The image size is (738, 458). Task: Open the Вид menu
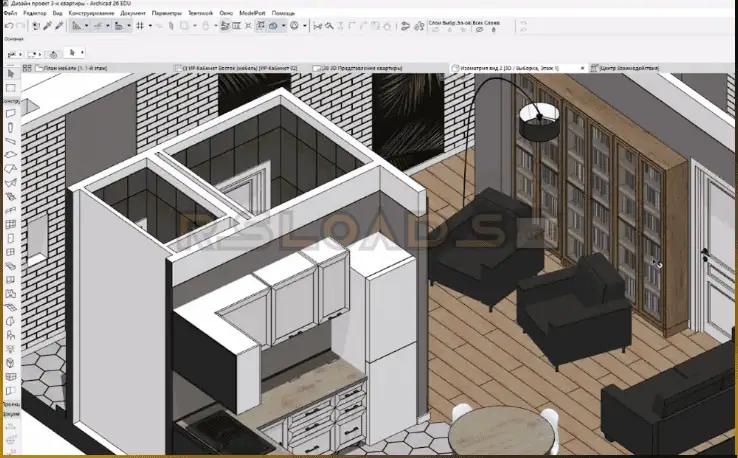57,13
